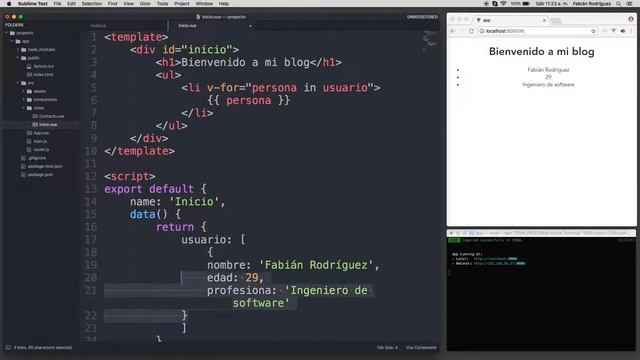
Task: Open the Window menu
Action: pos(204,4)
